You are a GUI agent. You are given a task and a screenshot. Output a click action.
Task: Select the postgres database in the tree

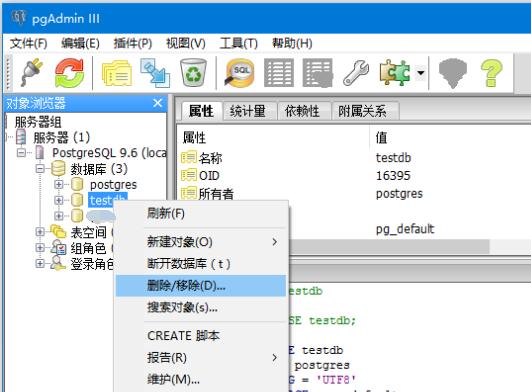point(113,184)
